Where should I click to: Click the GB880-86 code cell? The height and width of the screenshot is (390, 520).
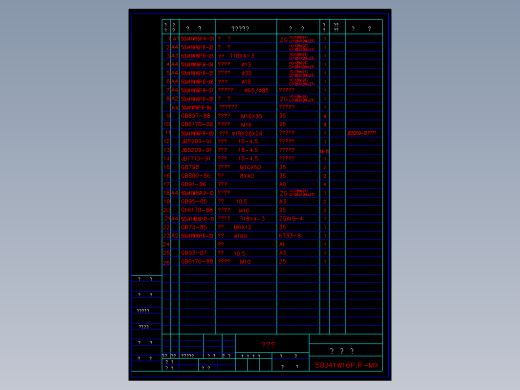coord(196,176)
